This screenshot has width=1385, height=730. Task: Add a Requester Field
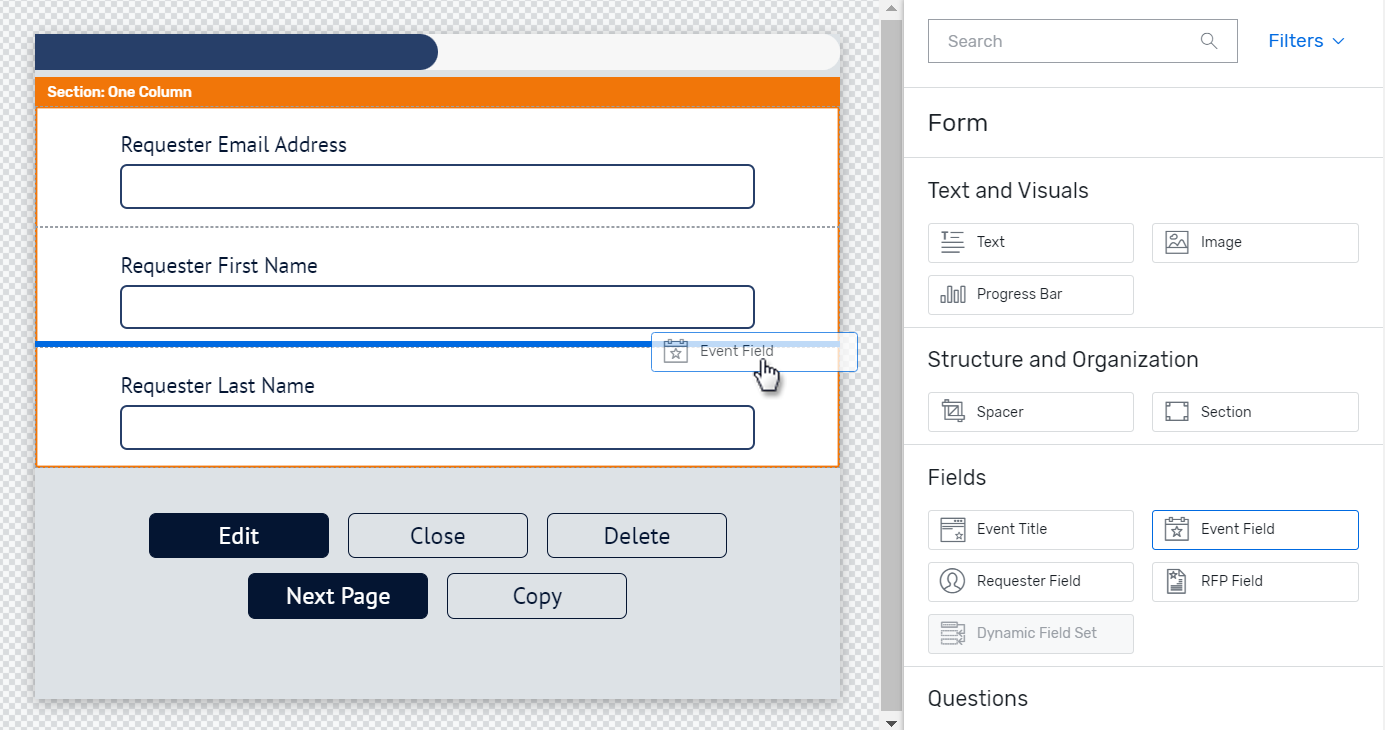[1030, 581]
